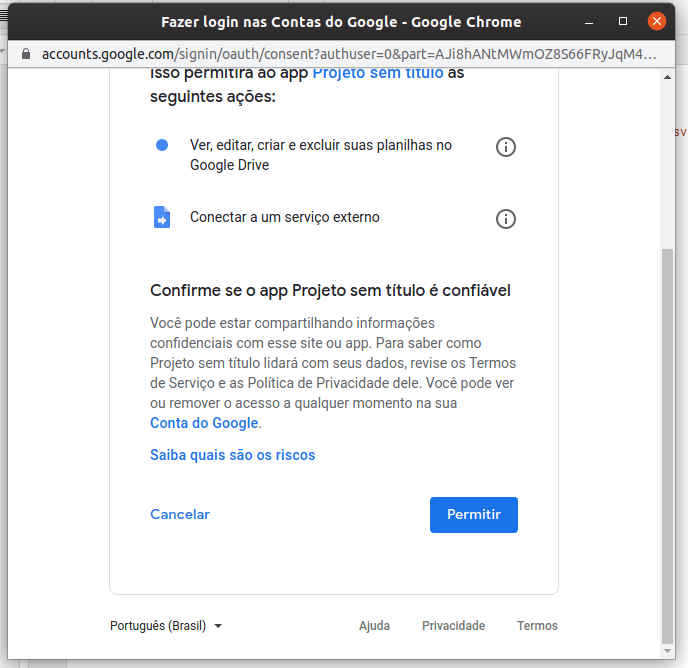Open the Ajuda footer link
Viewport: 688px width, 668px height.
tap(374, 626)
